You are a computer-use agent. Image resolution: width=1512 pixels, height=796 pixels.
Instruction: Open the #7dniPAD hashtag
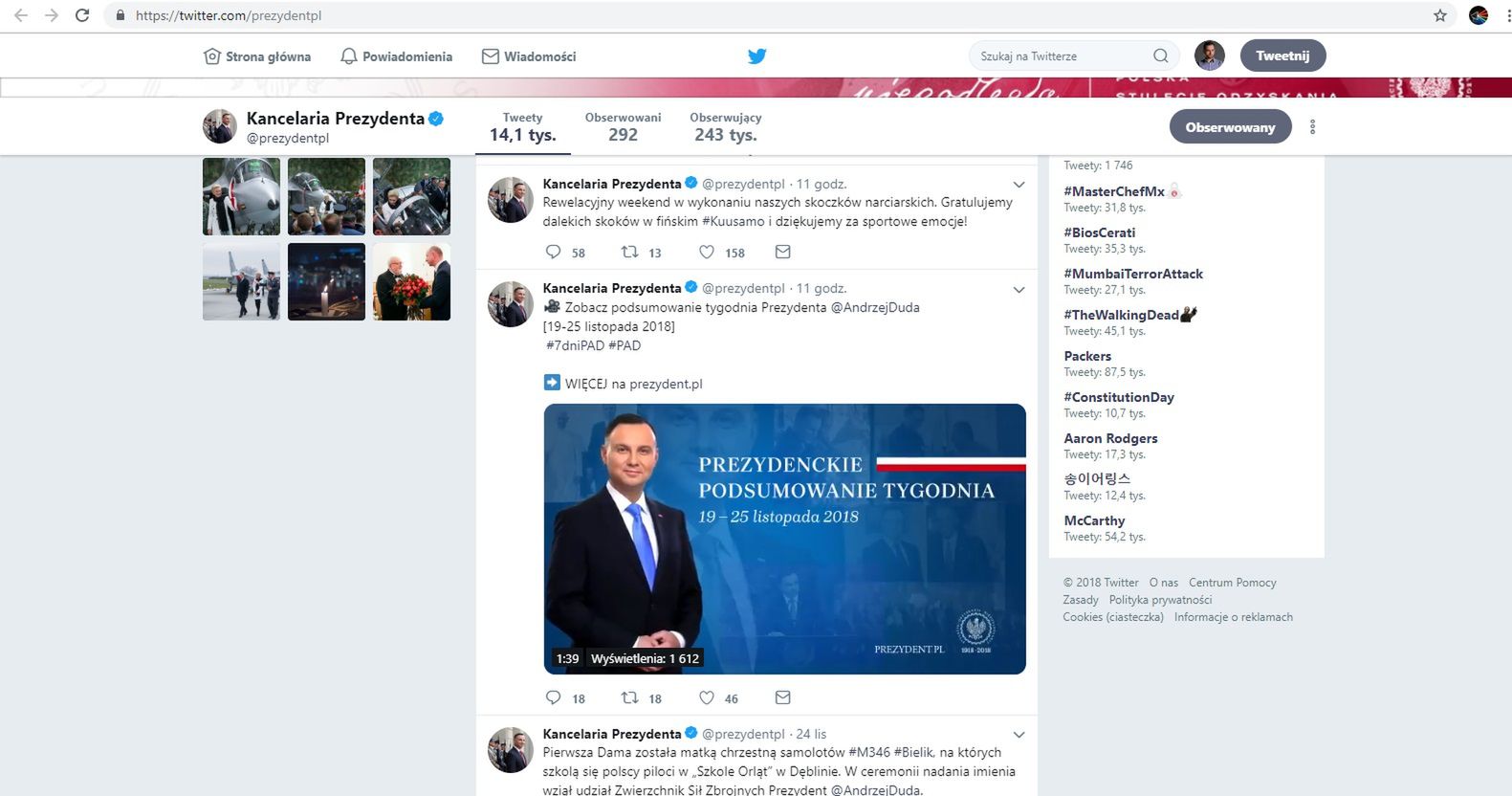tap(575, 345)
